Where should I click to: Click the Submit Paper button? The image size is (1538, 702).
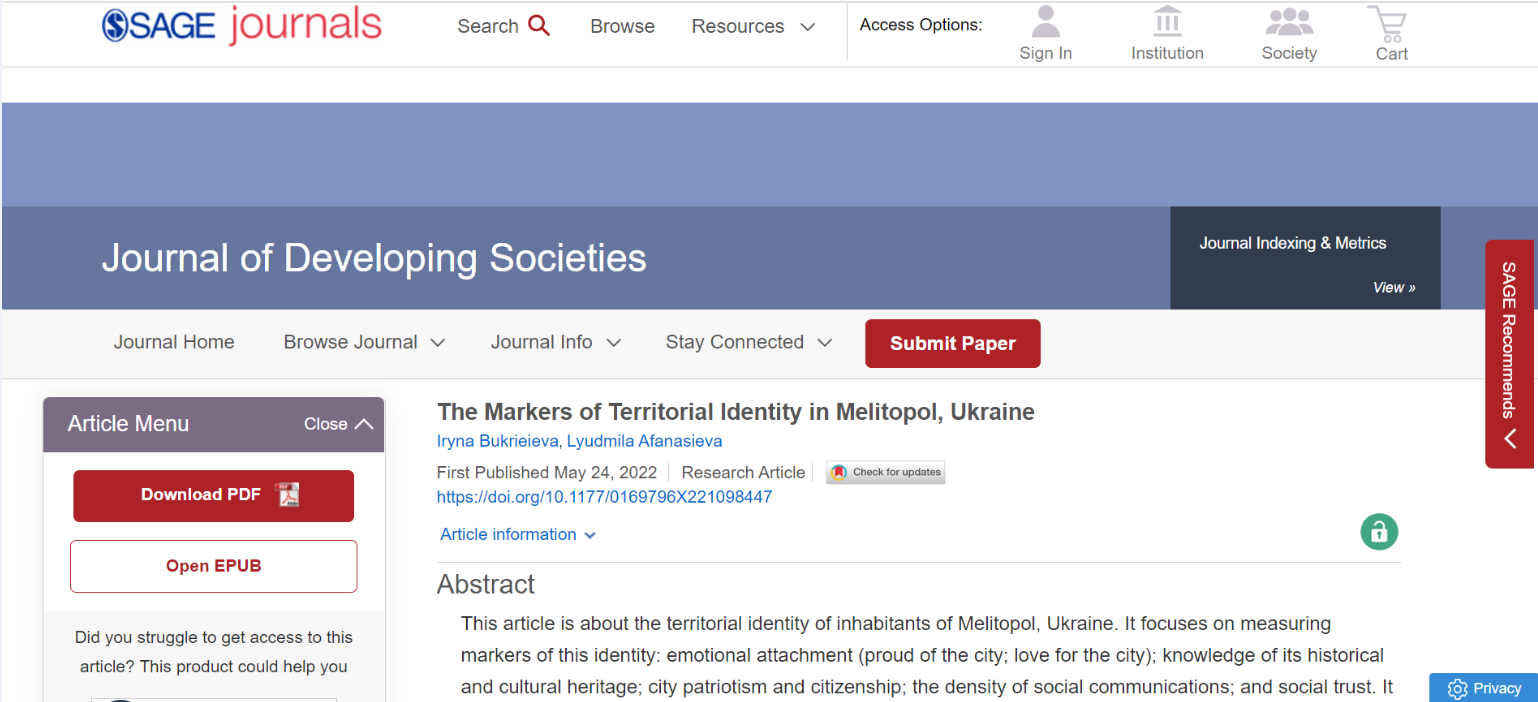coord(952,344)
